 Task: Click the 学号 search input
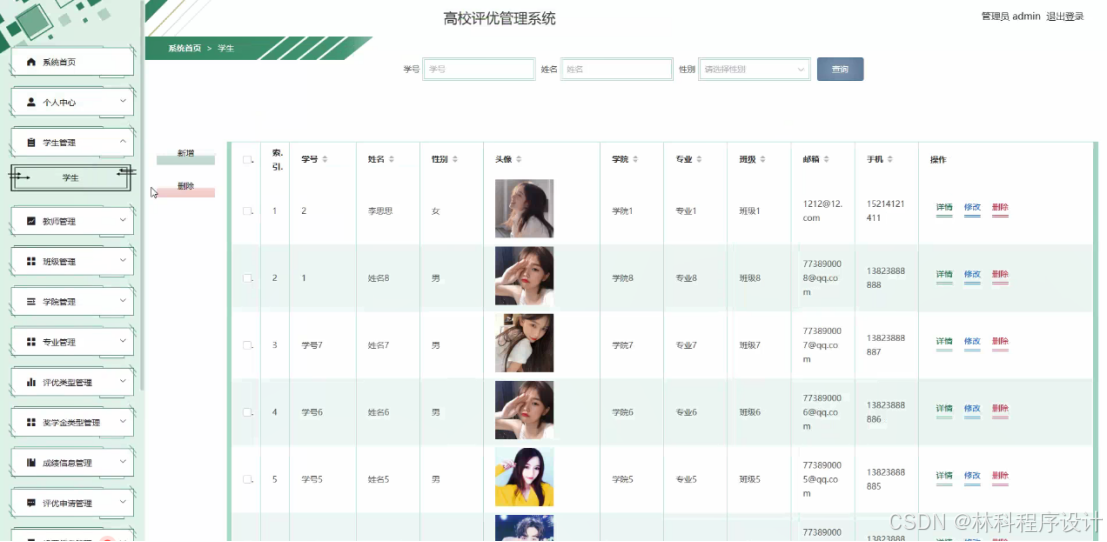479,69
